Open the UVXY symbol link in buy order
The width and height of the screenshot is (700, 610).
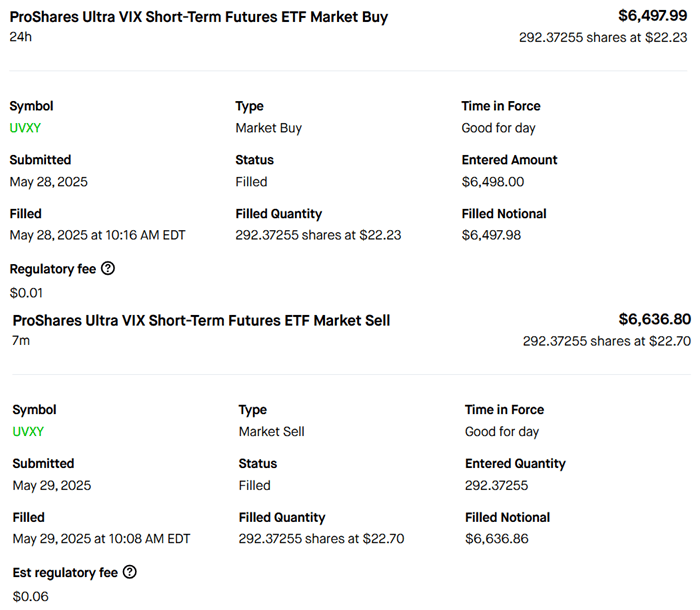(x=25, y=128)
